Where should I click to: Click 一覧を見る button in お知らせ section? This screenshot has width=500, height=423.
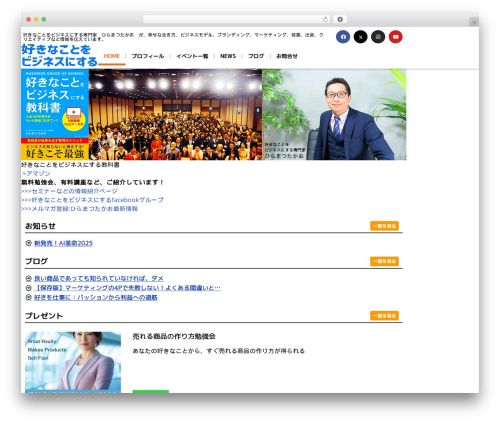click(384, 226)
